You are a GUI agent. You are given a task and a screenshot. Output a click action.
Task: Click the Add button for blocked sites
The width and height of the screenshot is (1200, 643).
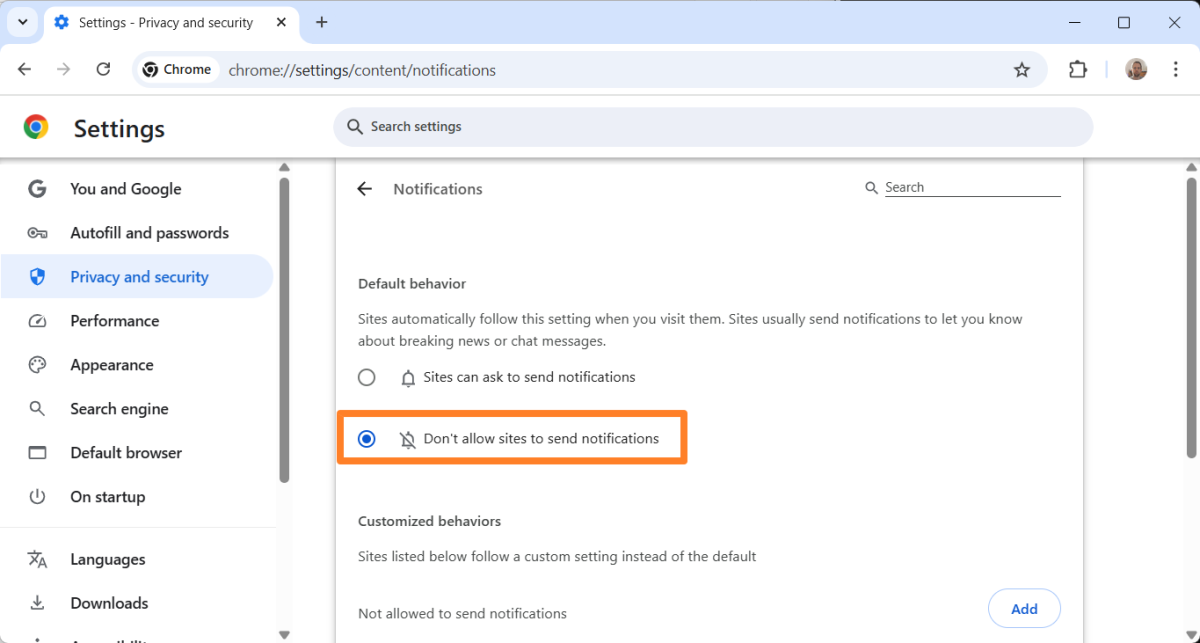1024,608
